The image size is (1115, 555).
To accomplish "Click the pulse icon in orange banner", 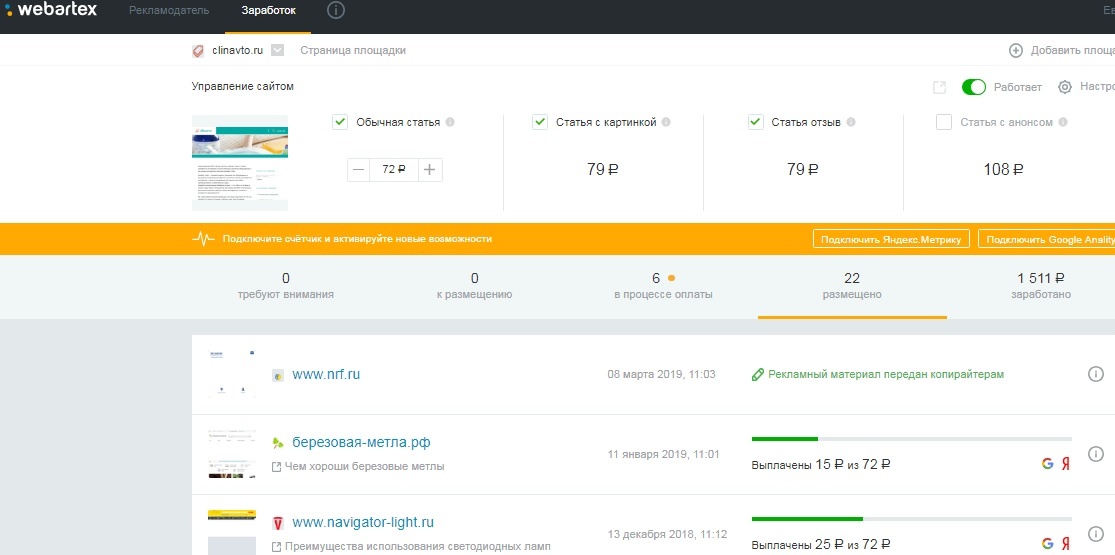I will pos(203,239).
